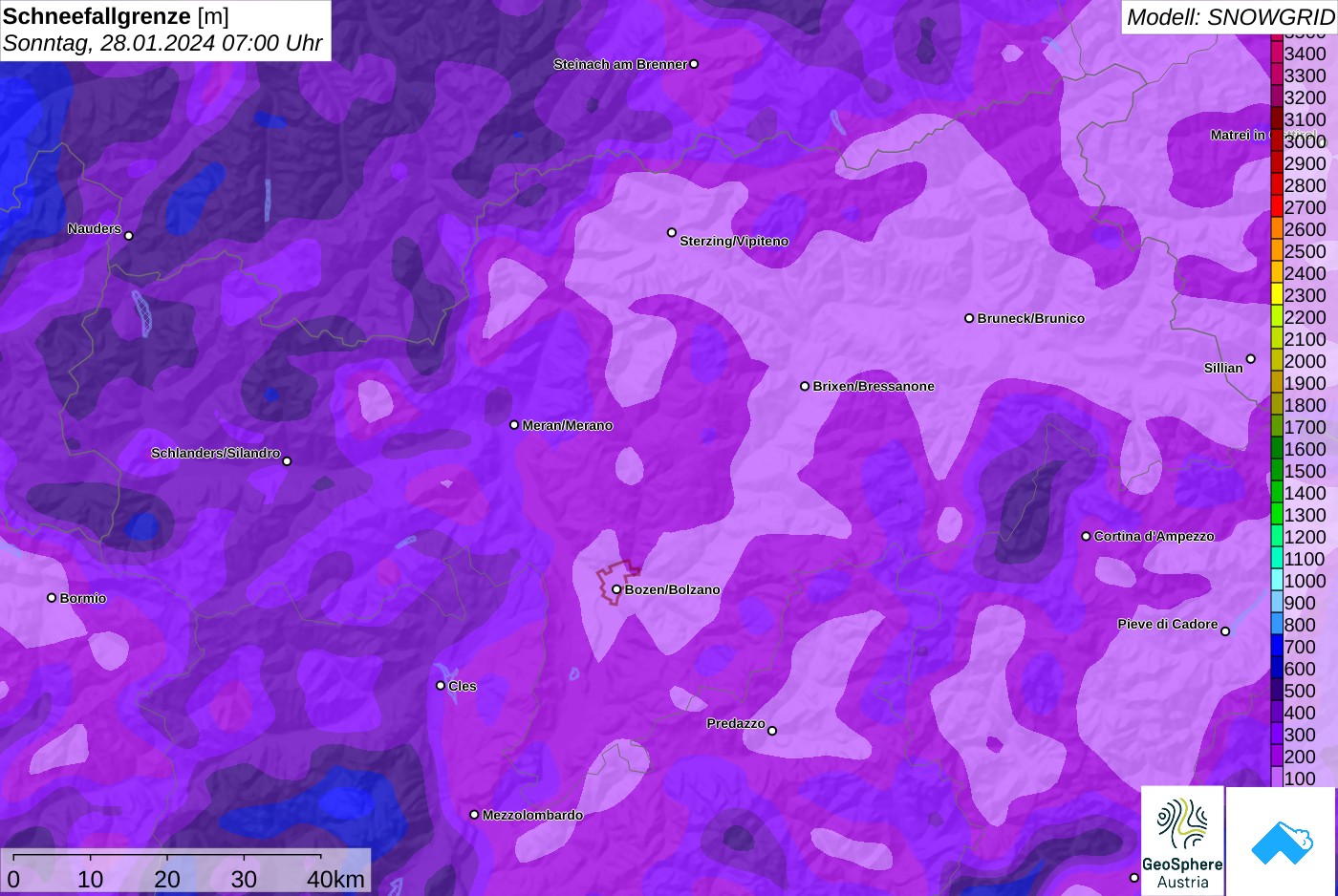Click the blue cloud arrow logo
Viewport: 1338px width, 896px height.
pyautogui.click(x=1282, y=842)
